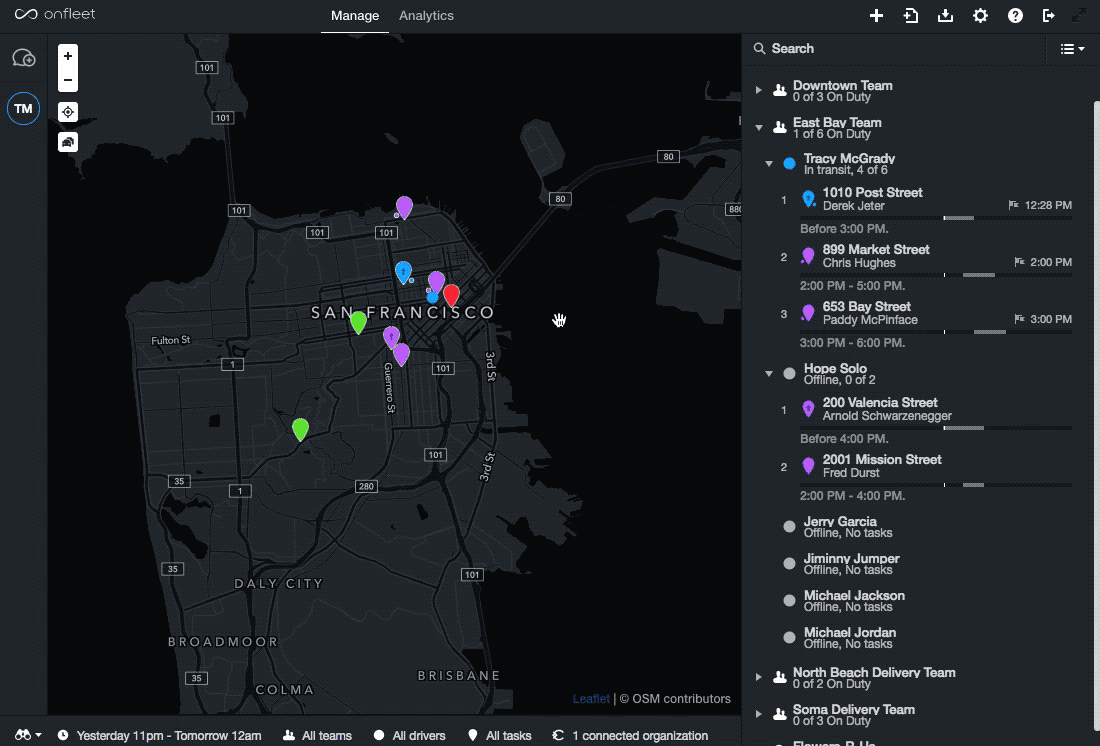The image size is (1100, 746).
Task: Open the Leaflet link
Action: click(x=591, y=698)
